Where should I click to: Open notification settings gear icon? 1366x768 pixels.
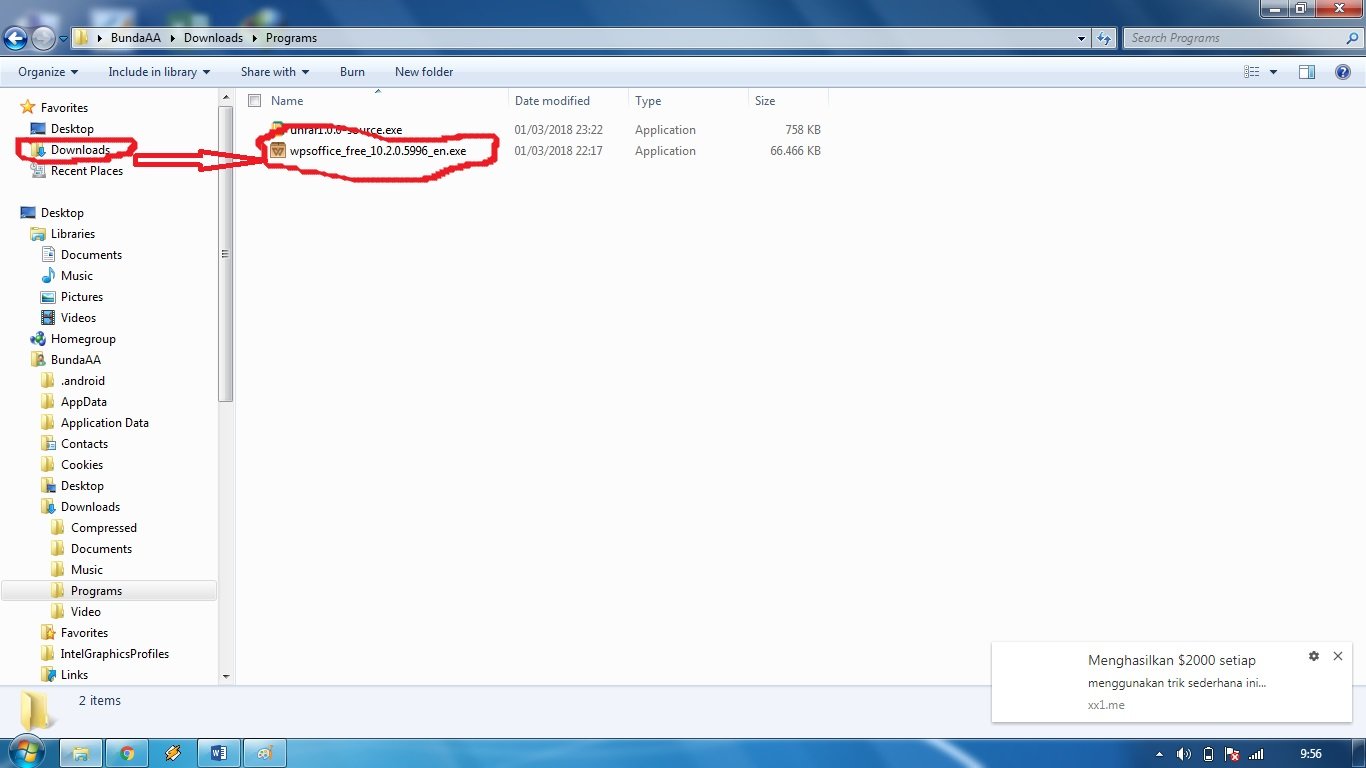1313,656
